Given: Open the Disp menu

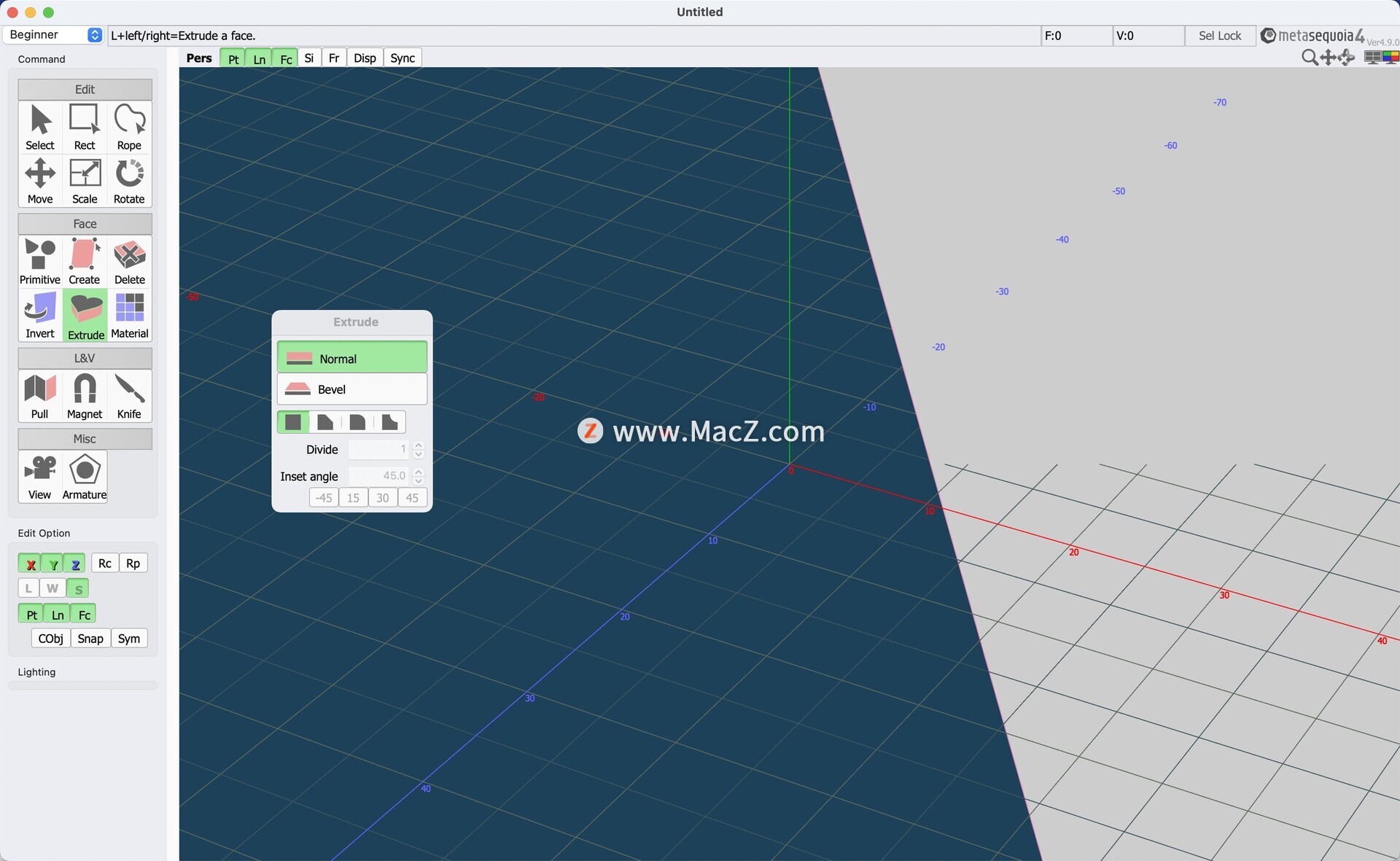Looking at the screenshot, I should tap(365, 58).
